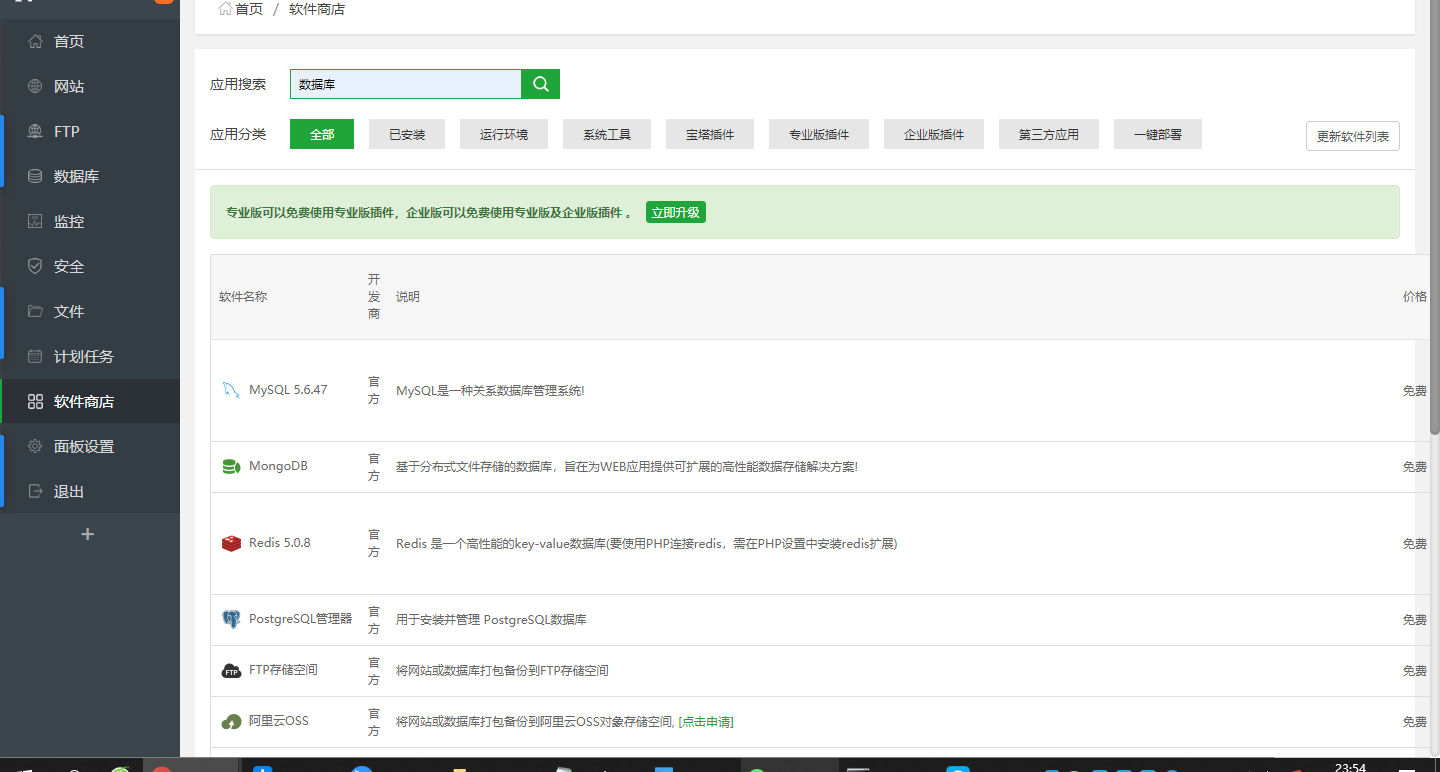
Task: Click the green 立即升级 button
Action: click(x=676, y=212)
